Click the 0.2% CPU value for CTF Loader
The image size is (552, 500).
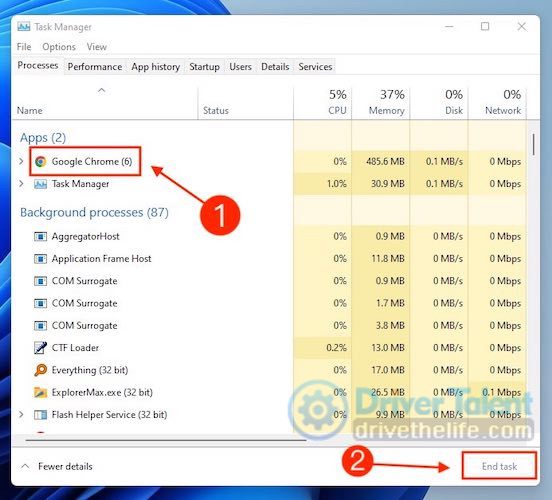point(337,348)
